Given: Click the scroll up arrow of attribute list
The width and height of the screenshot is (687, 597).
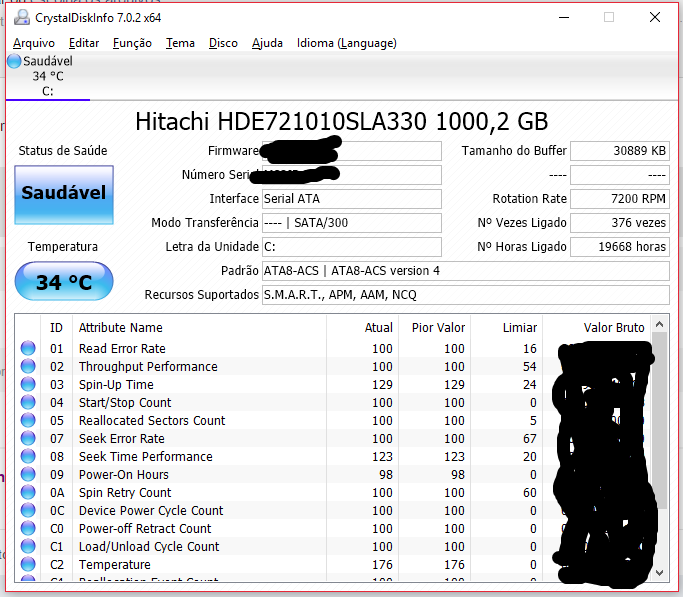Looking at the screenshot, I should coord(659,325).
